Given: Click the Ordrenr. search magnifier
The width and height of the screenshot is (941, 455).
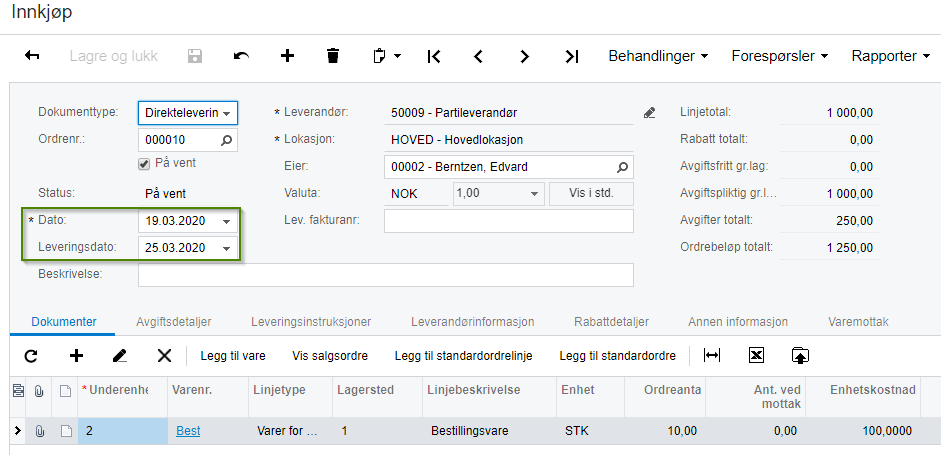Looking at the screenshot, I should click(x=226, y=140).
